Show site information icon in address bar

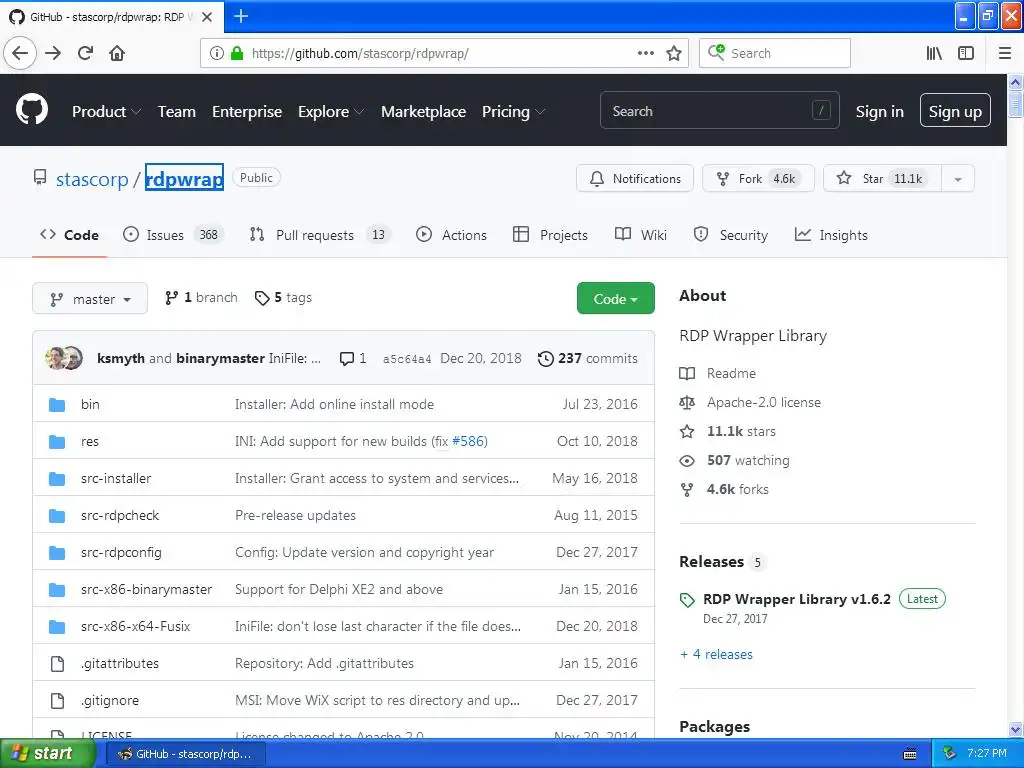click(x=216, y=53)
